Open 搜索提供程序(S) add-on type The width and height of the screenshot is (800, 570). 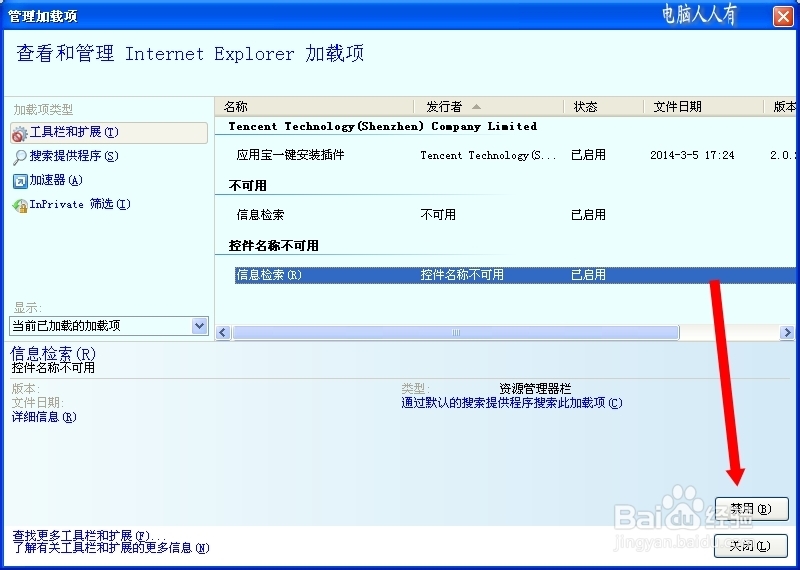point(74,156)
